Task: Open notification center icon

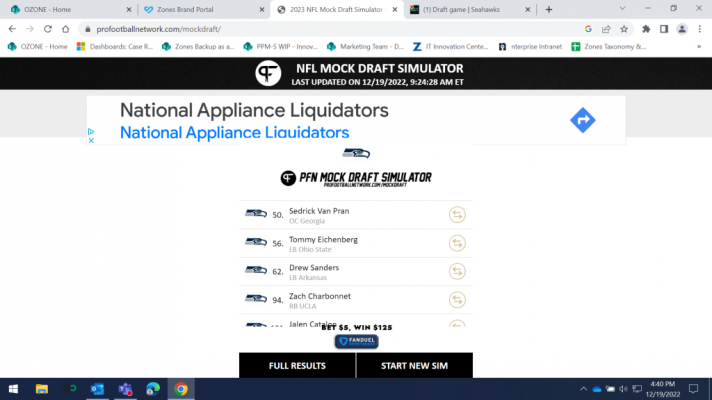Action: (x=693, y=389)
